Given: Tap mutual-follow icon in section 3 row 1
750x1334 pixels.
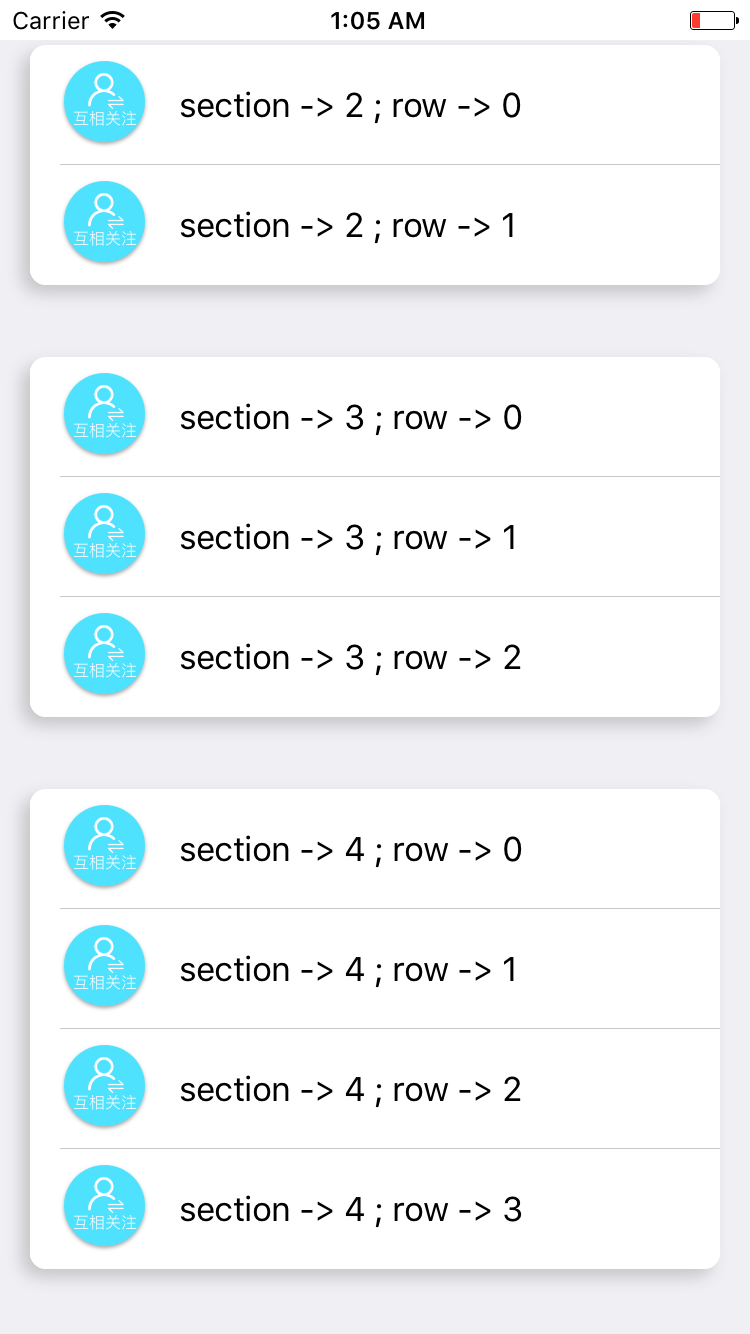Looking at the screenshot, I should [x=105, y=534].
